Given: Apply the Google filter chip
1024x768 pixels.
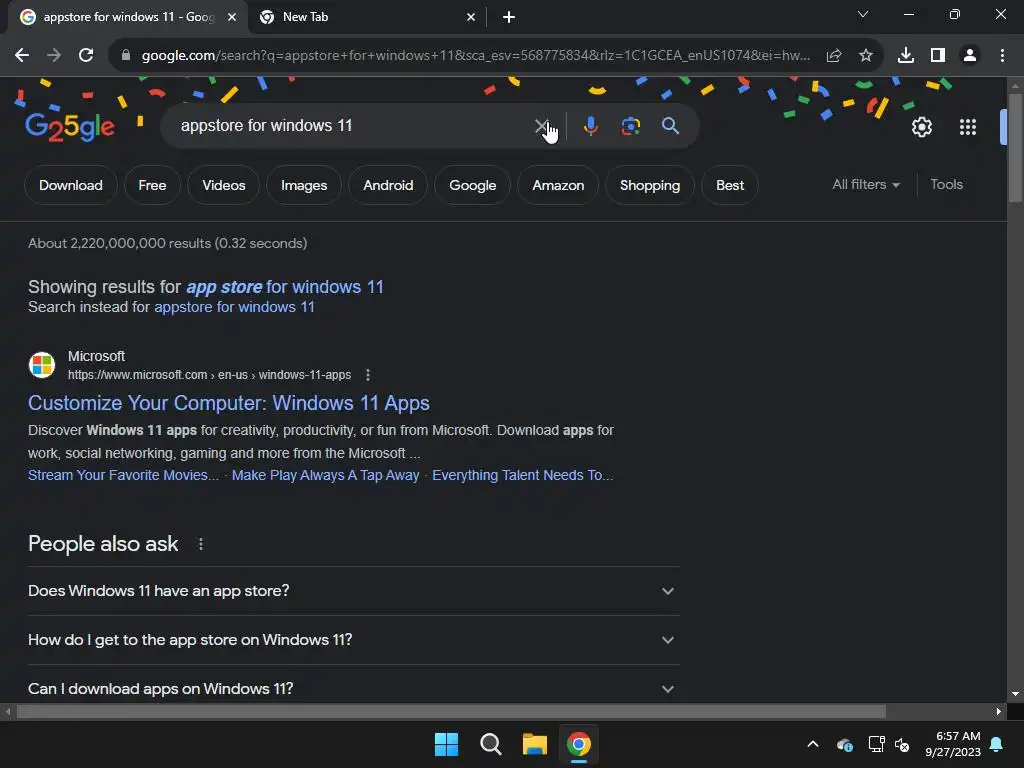Looking at the screenshot, I should click(473, 185).
